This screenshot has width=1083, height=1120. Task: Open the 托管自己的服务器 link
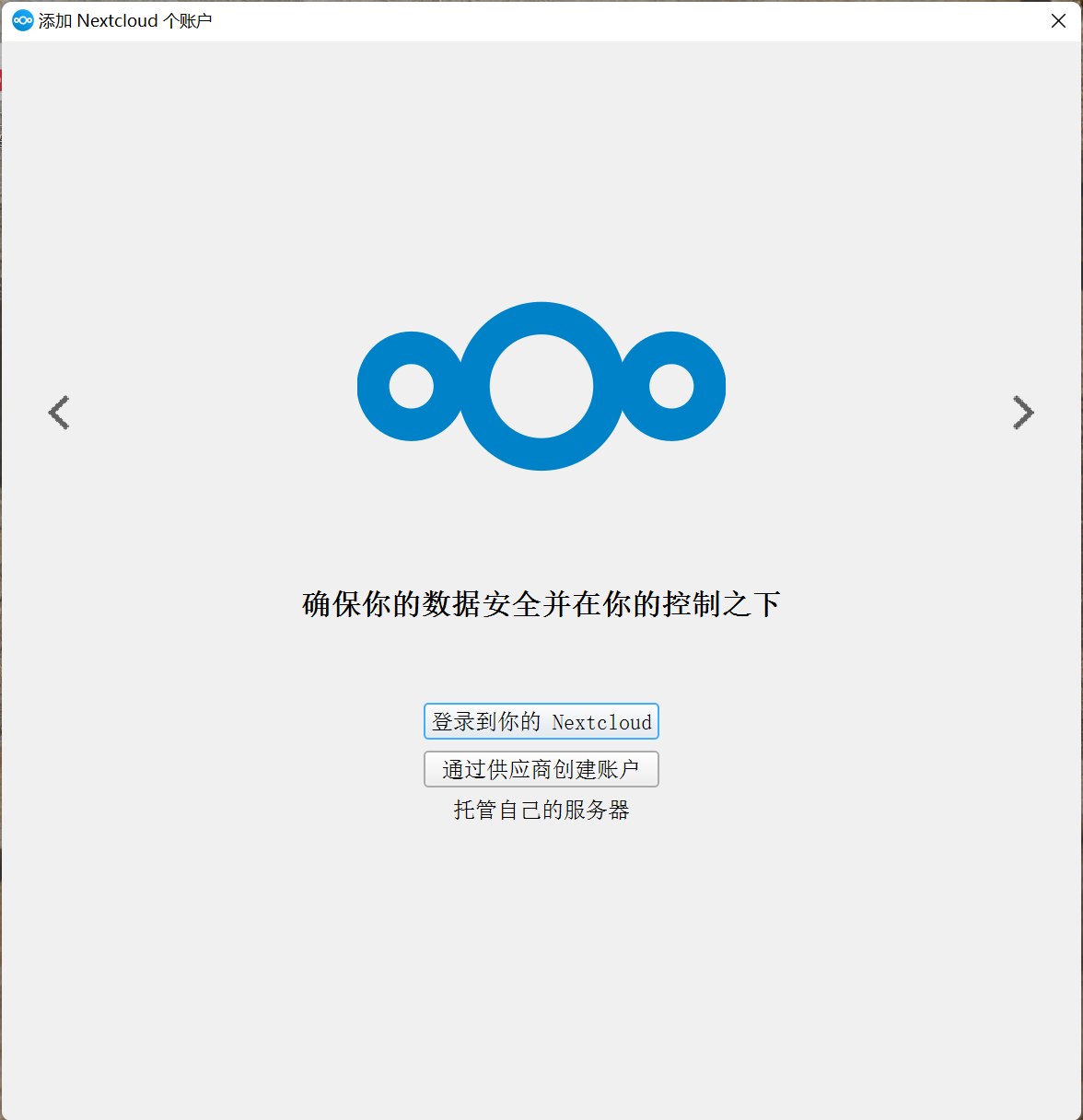click(x=541, y=810)
